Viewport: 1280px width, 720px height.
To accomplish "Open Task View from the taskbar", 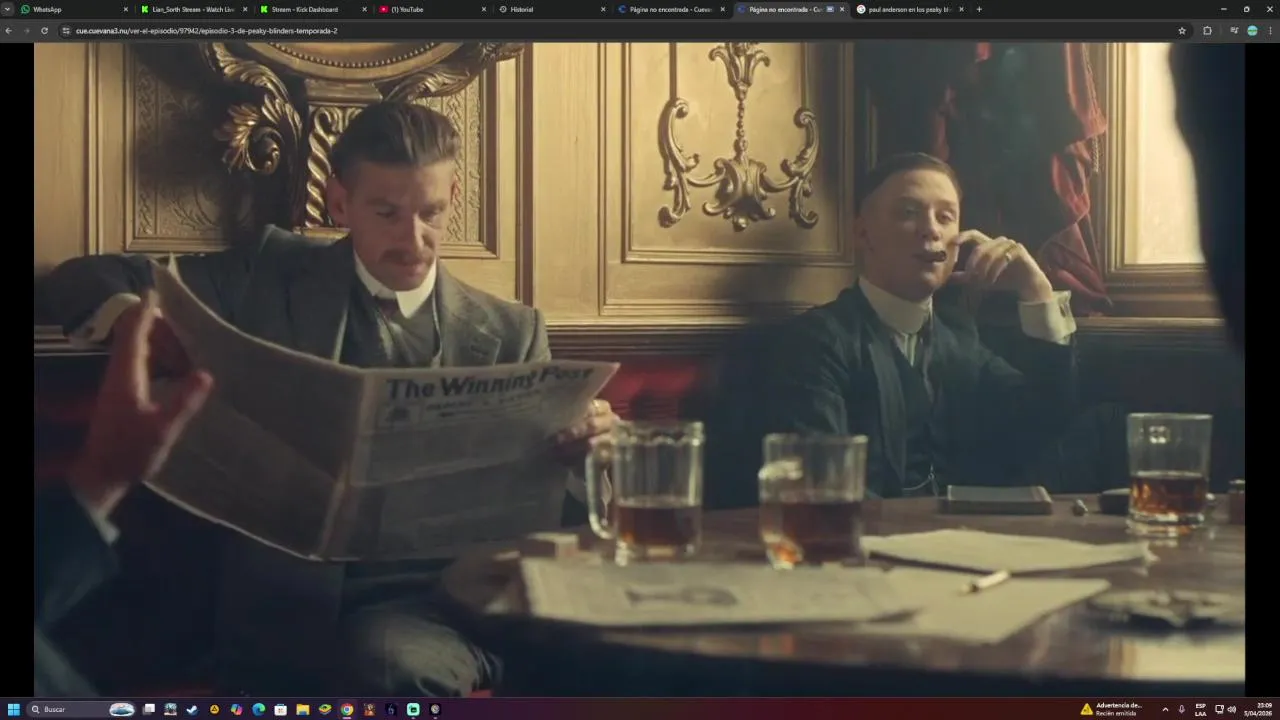I will (x=149, y=709).
